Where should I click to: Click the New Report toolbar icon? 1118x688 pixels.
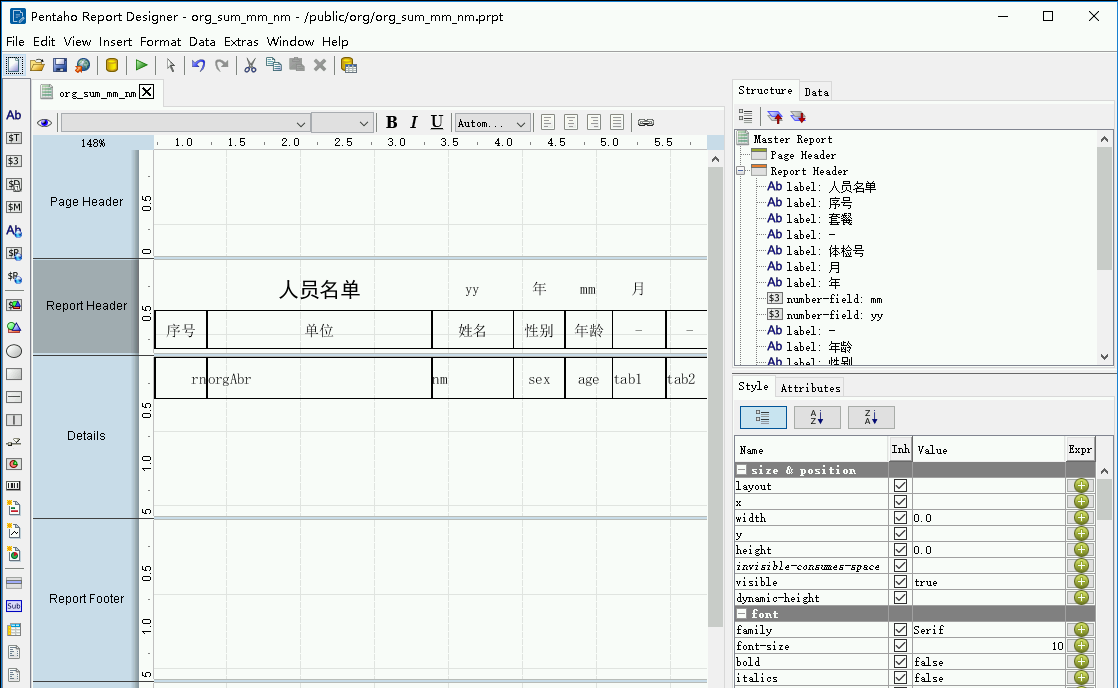14,66
